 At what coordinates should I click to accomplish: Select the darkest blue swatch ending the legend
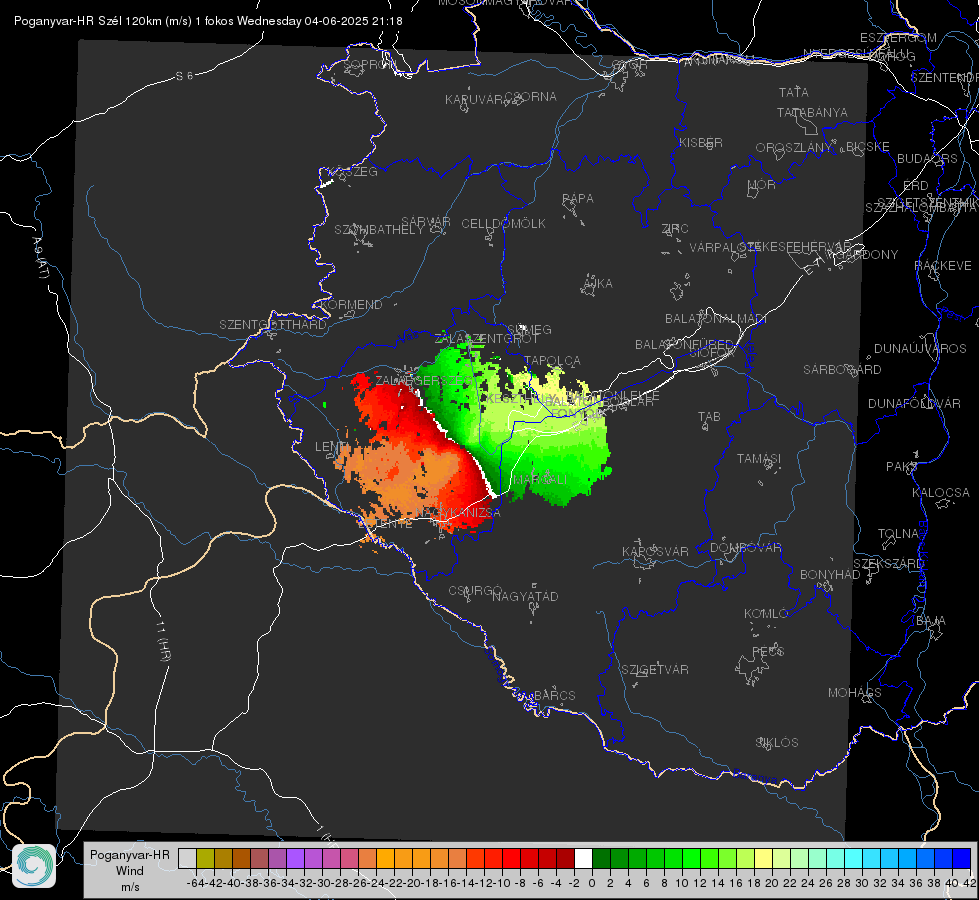tap(962, 858)
